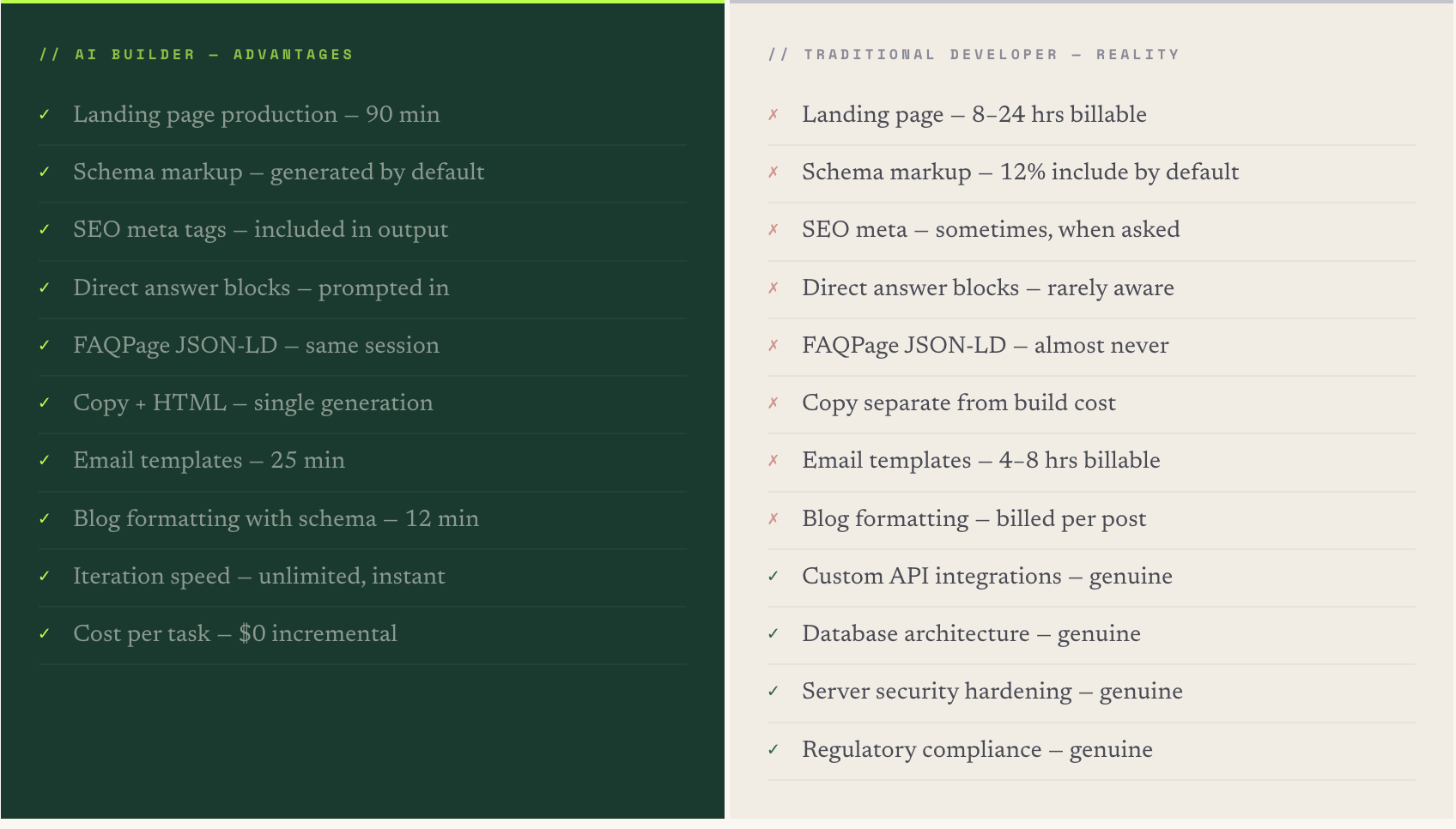Viewport: 1456px width, 829px height.
Task: Click the red X beside Copy separate from build cost
Action: click(x=773, y=403)
